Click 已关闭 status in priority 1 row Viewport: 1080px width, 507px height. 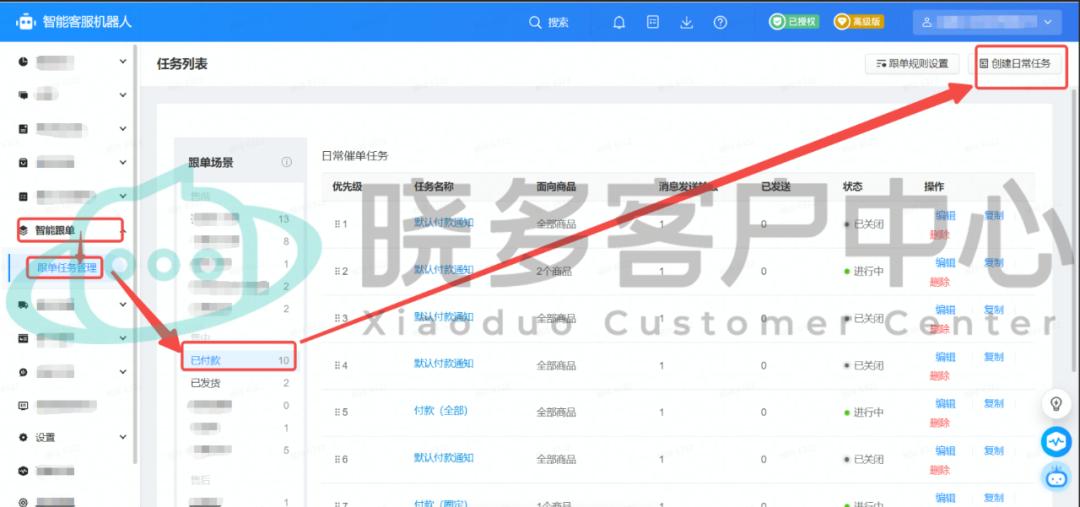point(864,224)
